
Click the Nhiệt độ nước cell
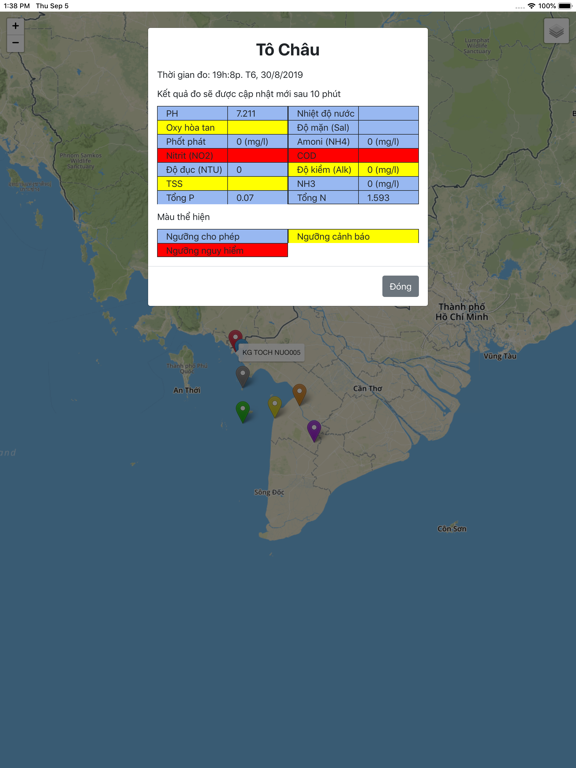[323, 113]
